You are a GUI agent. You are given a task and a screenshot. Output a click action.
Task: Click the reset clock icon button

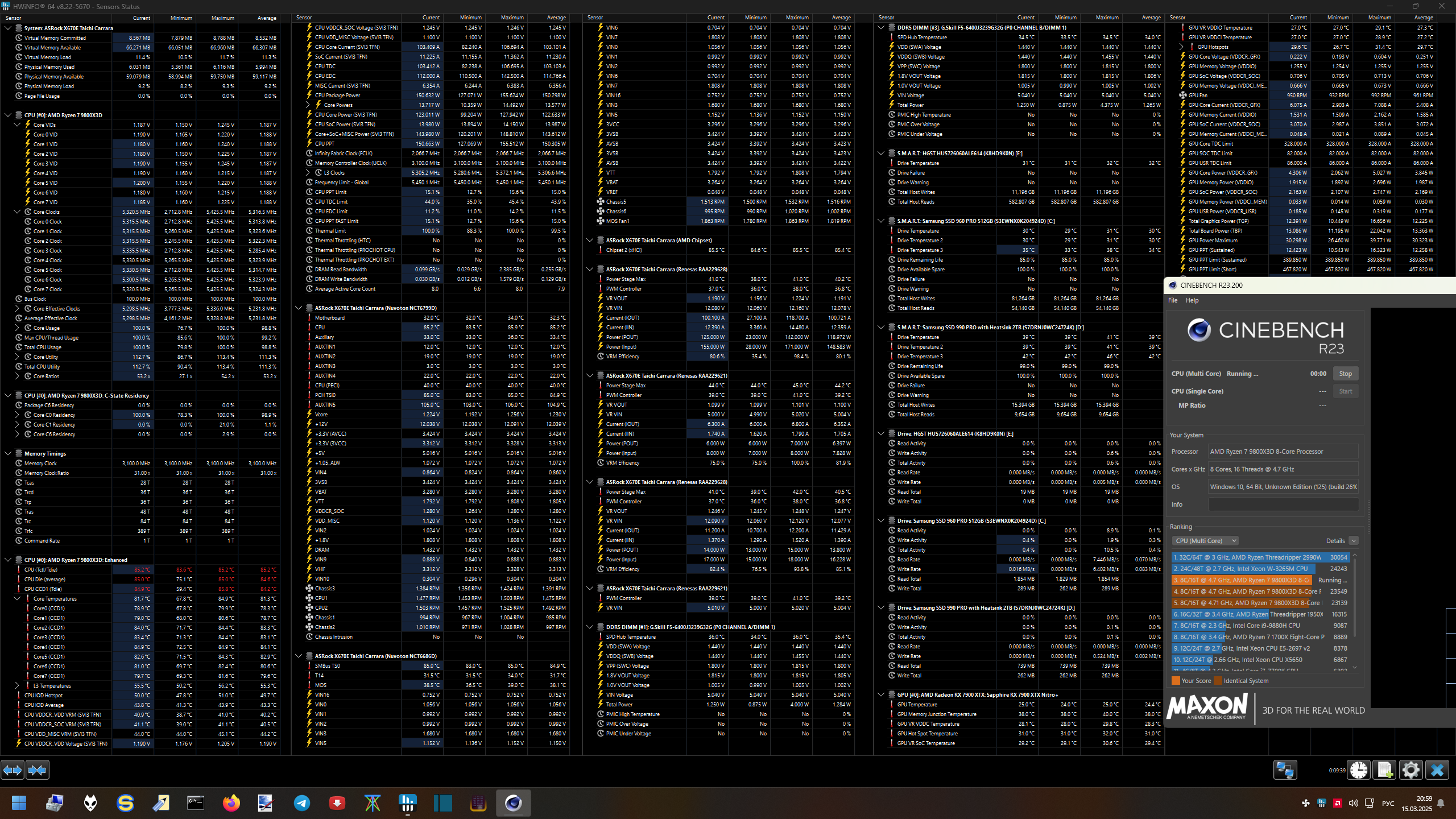tap(1359, 770)
